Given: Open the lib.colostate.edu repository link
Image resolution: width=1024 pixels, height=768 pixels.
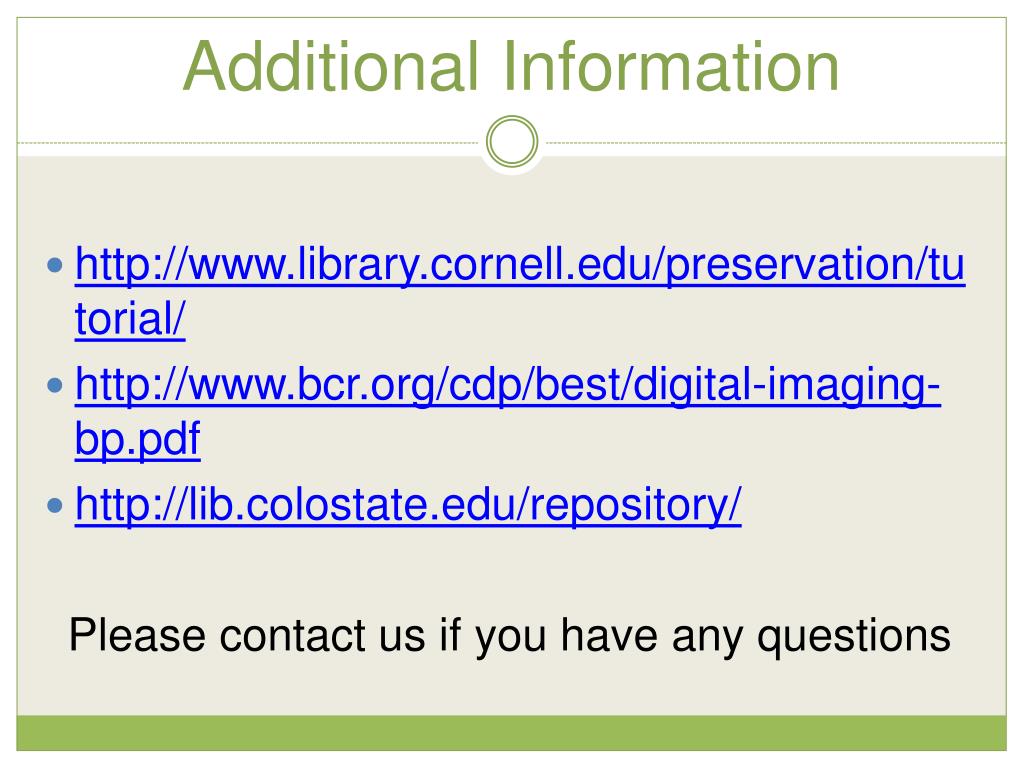Looking at the screenshot, I should [408, 505].
